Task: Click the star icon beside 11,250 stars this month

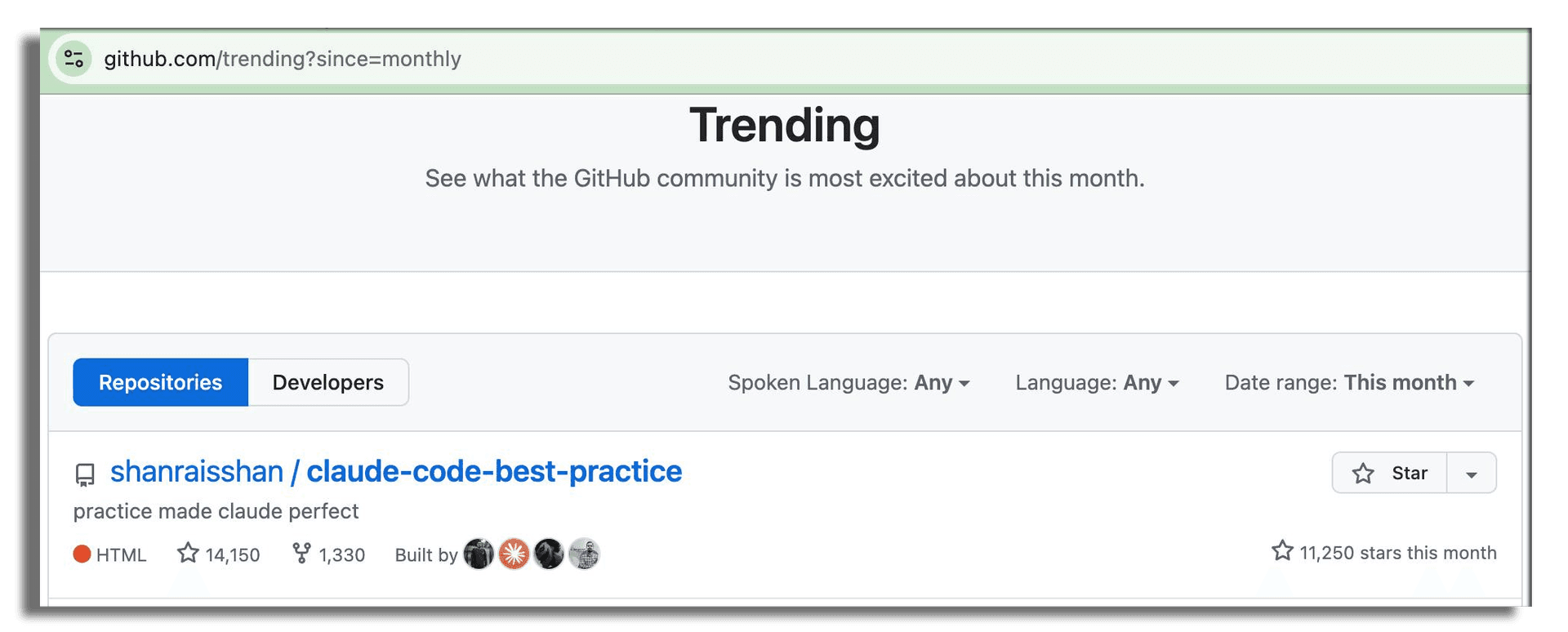Action: tap(1282, 551)
